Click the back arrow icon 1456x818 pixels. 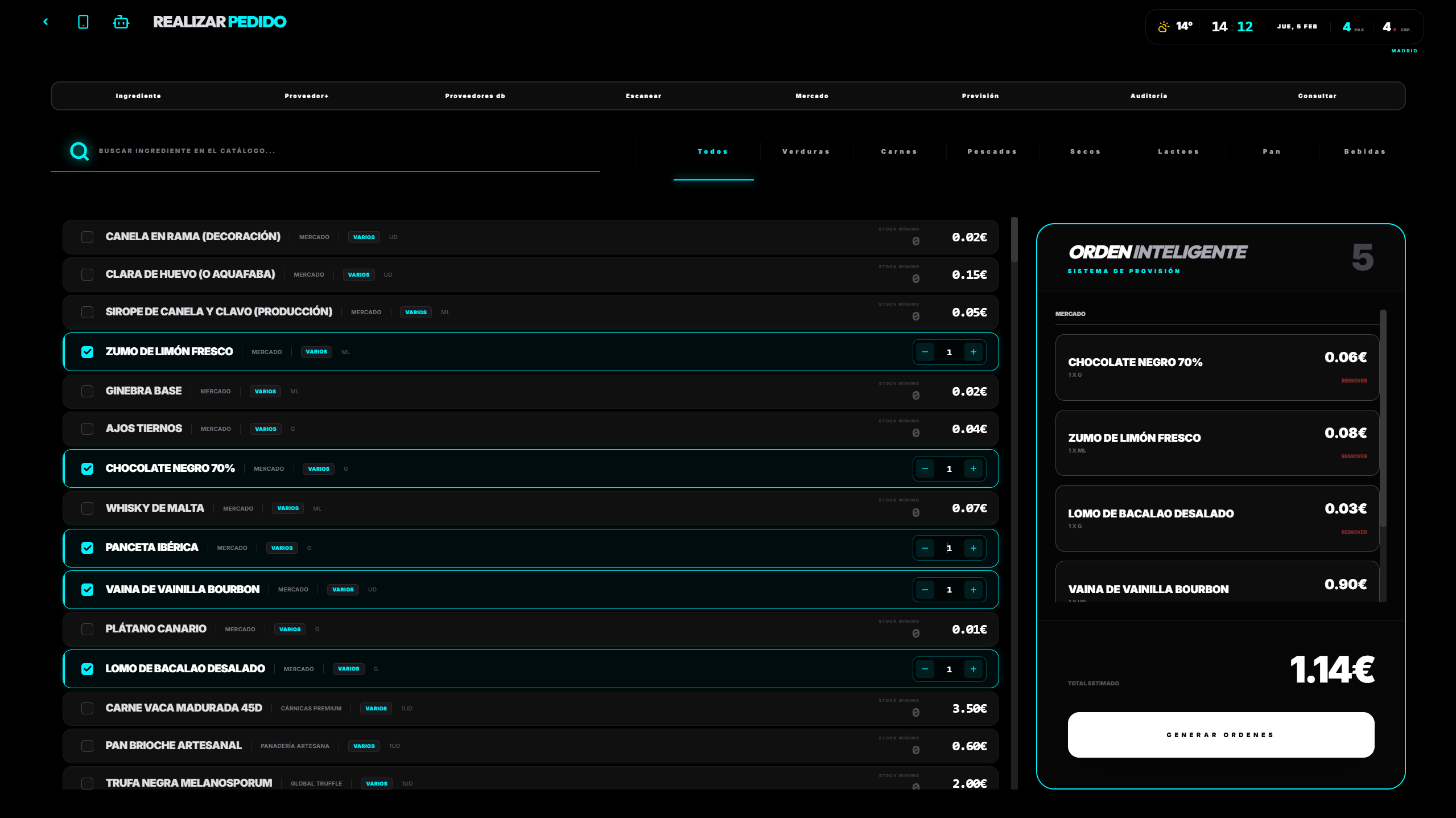click(46, 21)
